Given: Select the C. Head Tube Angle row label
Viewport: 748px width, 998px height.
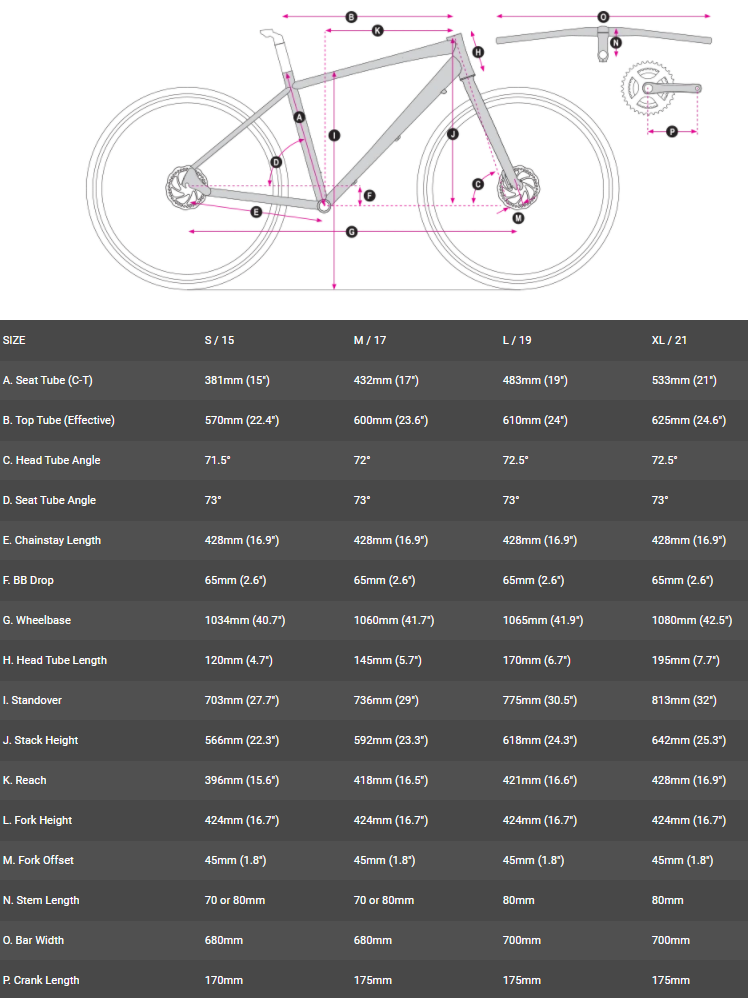Looking at the screenshot, I should tap(52, 460).
